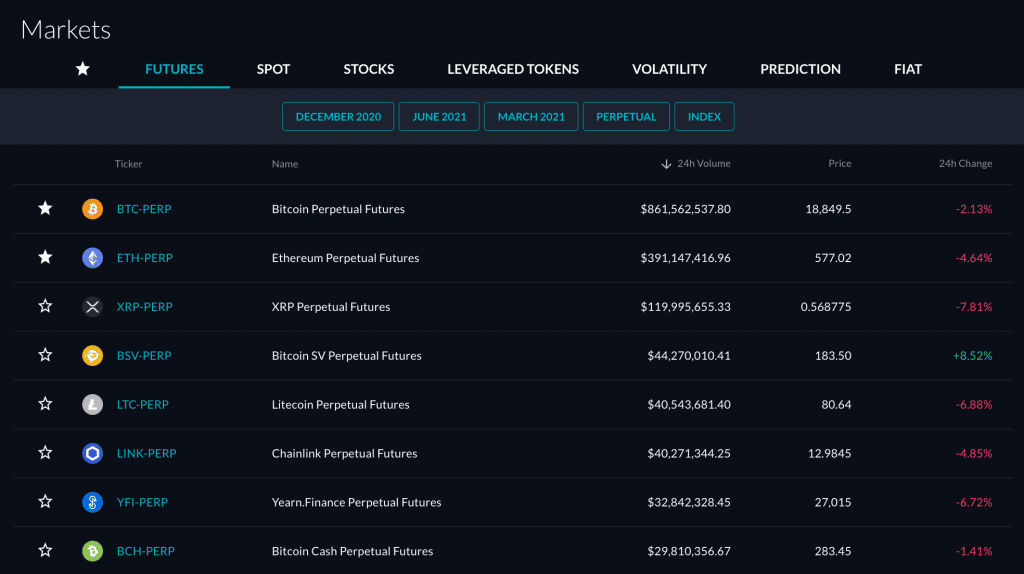This screenshot has width=1024, height=574.
Task: Click the Chainlink coin icon
Action: point(92,453)
